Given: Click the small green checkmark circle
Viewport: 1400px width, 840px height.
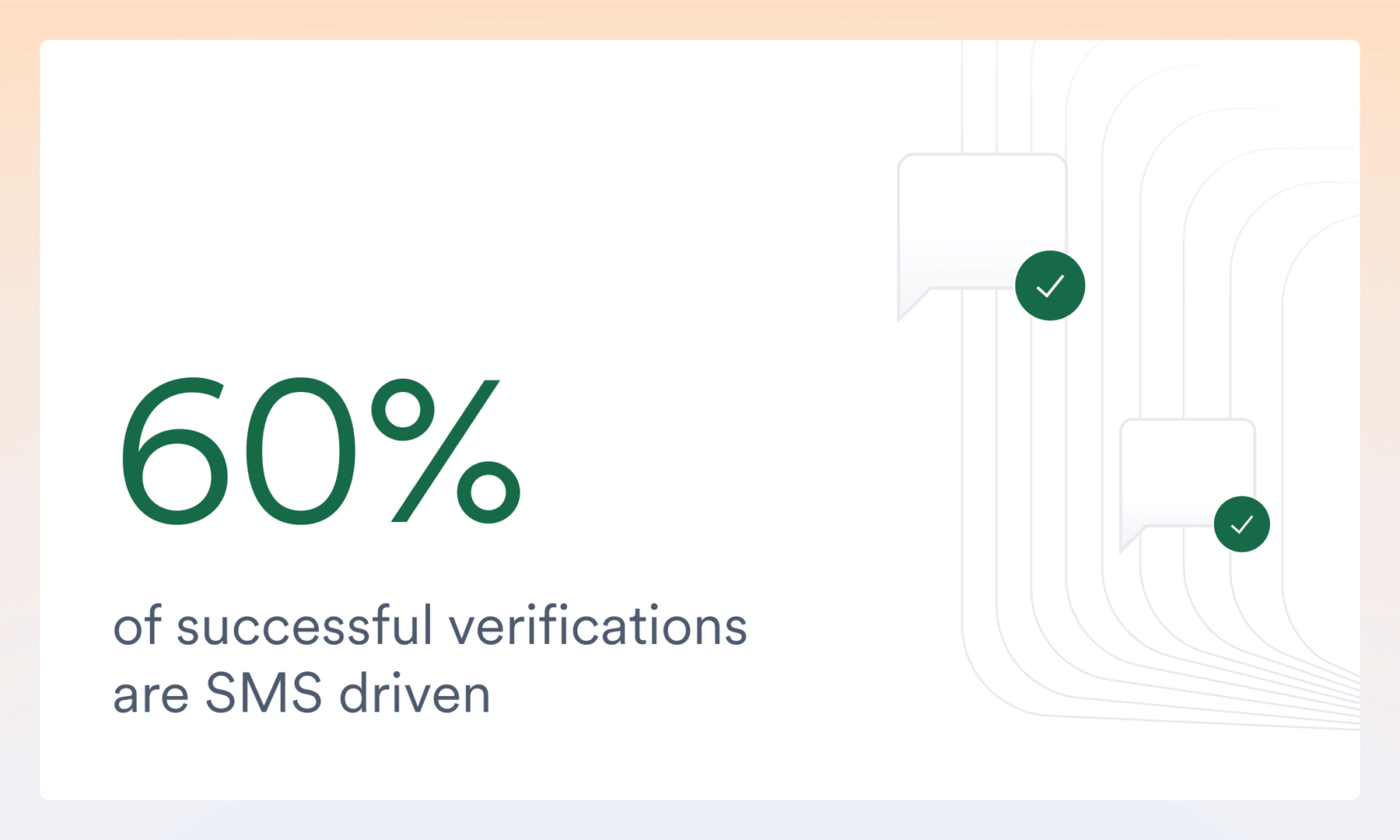Looking at the screenshot, I should click(1241, 524).
